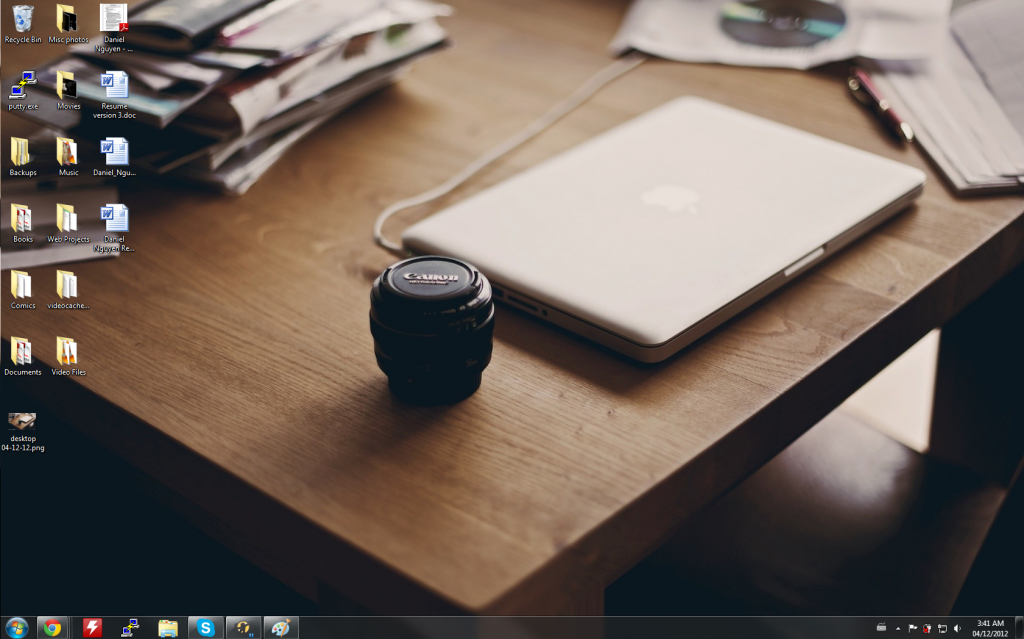Click the keyboard icon in system tray
1024x639 pixels.
point(881,627)
